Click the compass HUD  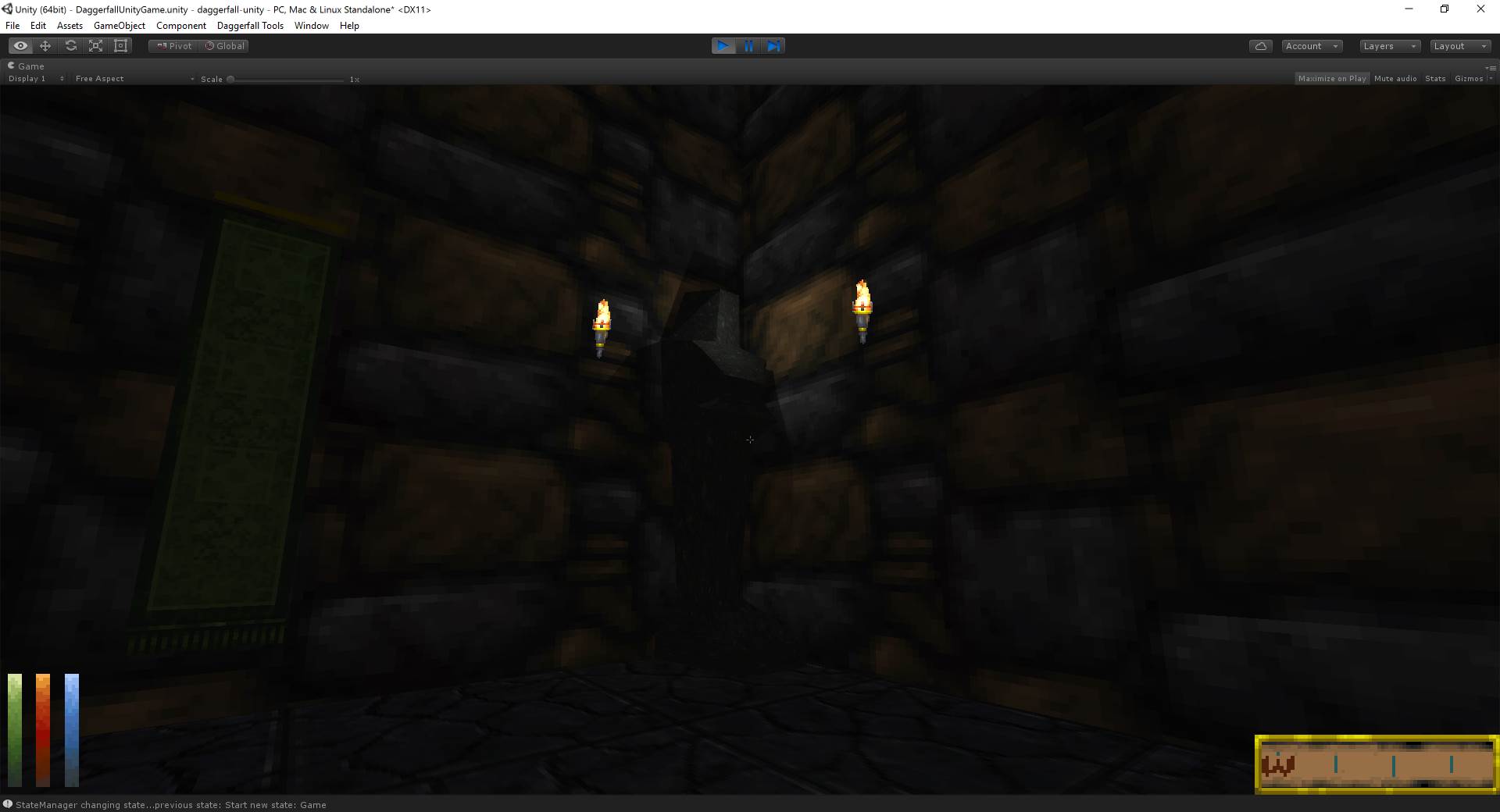click(x=1377, y=764)
